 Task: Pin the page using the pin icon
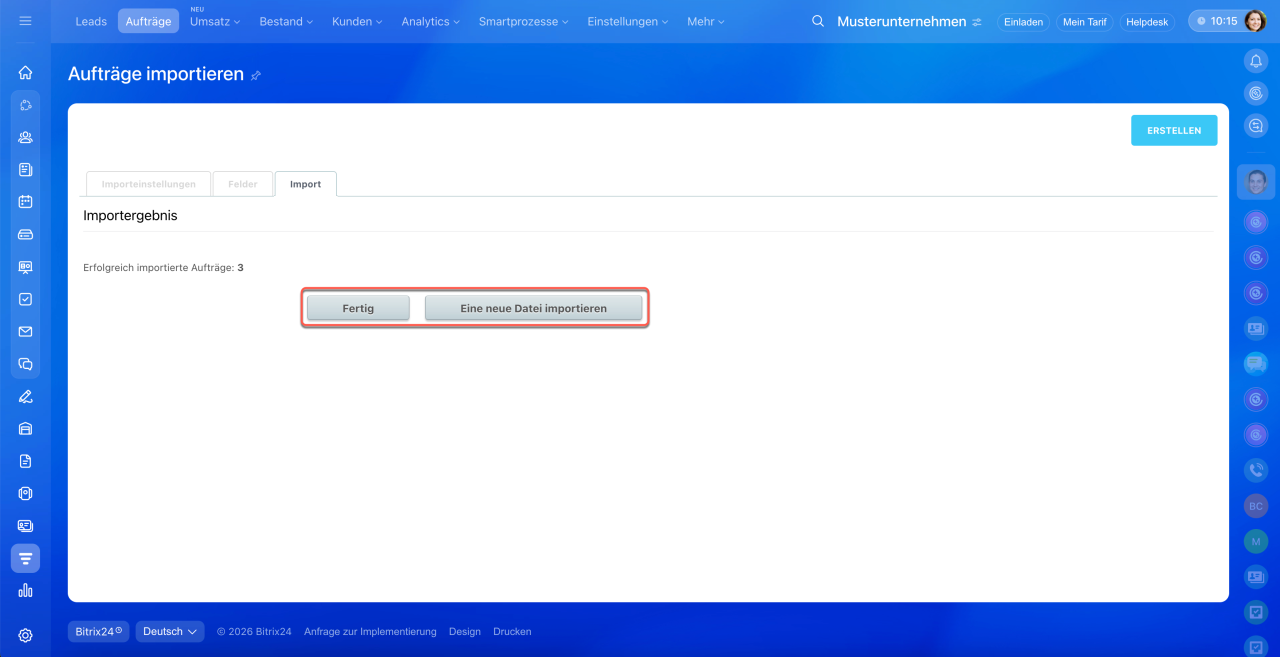pos(256,75)
